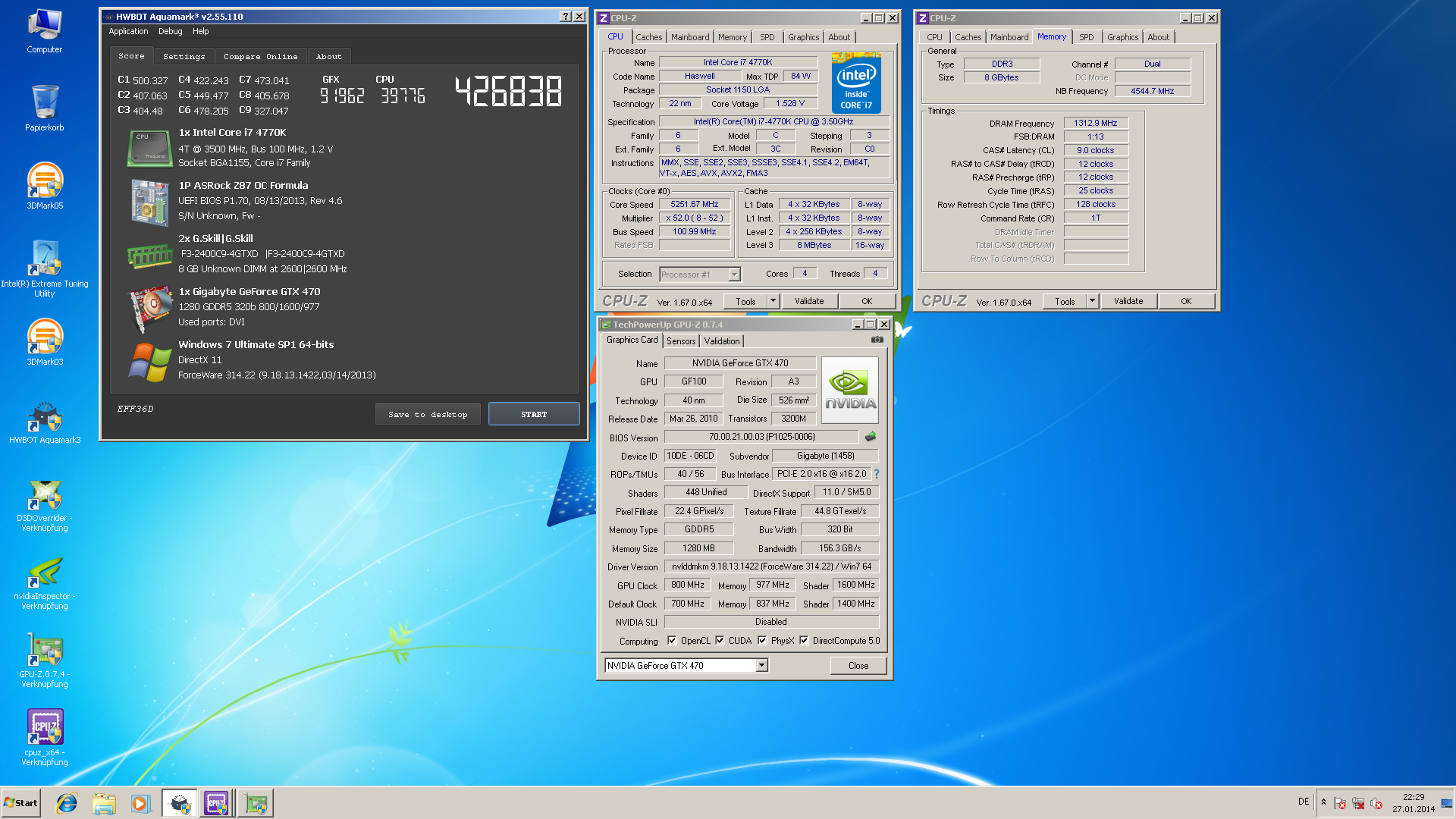Image resolution: width=1456 pixels, height=819 pixels.
Task: Open Caches tab in CPU-Z Memory window
Action: point(968,37)
